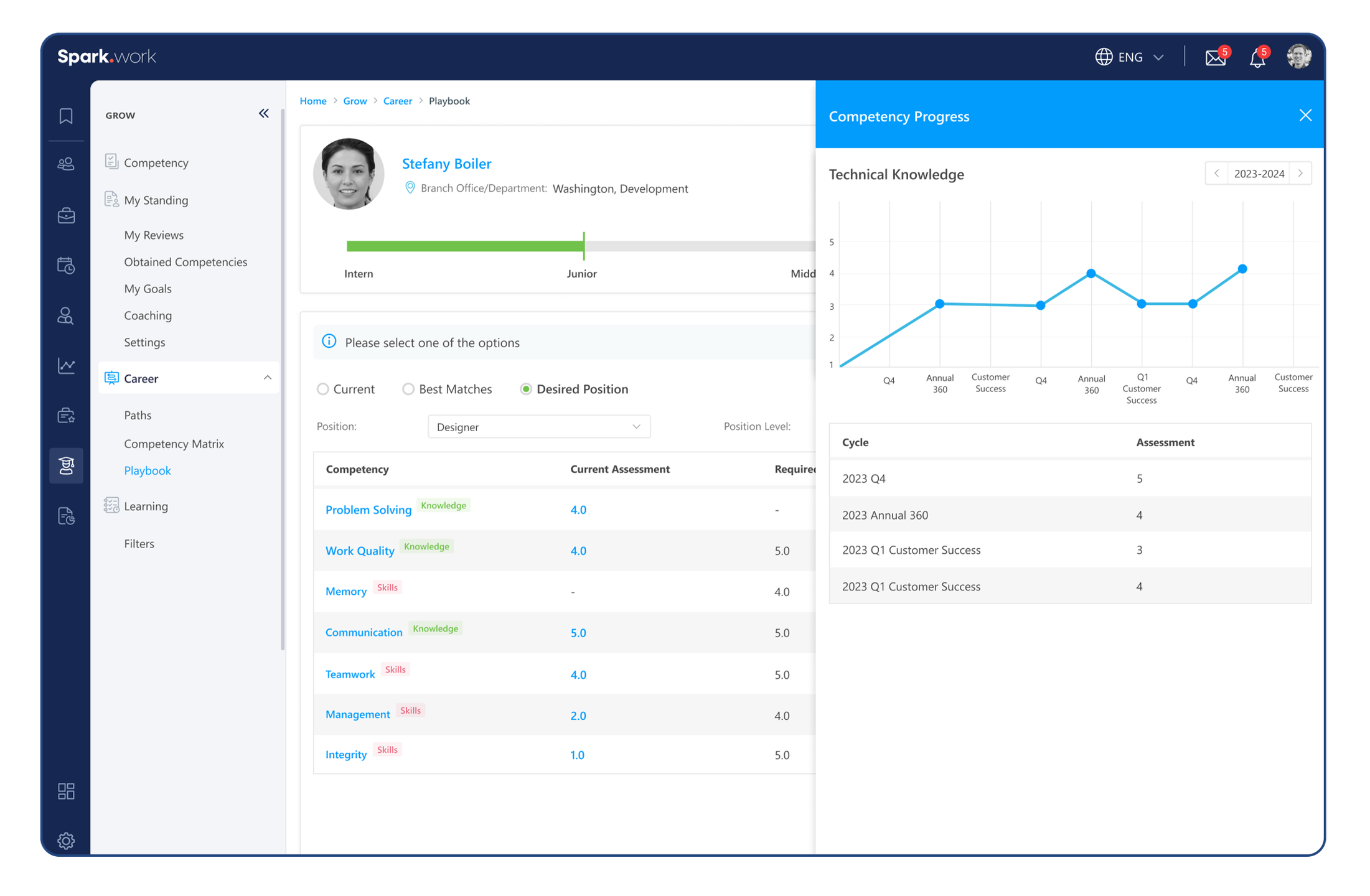Screen dimensions: 1370x896
Task: Click the briefcase icon in left rail
Action: pos(66,216)
